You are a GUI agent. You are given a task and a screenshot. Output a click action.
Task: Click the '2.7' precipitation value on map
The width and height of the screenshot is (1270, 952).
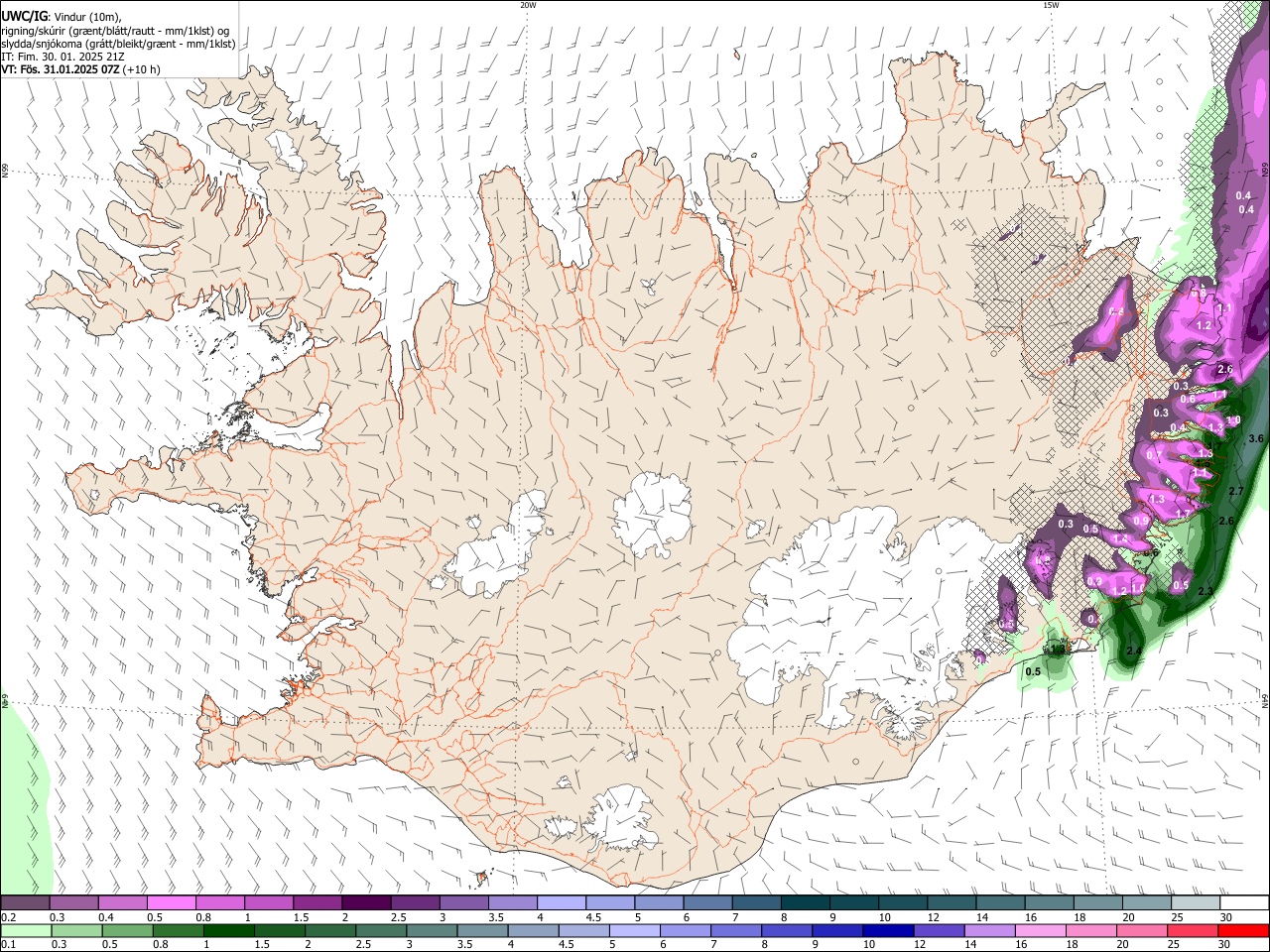click(x=1236, y=492)
